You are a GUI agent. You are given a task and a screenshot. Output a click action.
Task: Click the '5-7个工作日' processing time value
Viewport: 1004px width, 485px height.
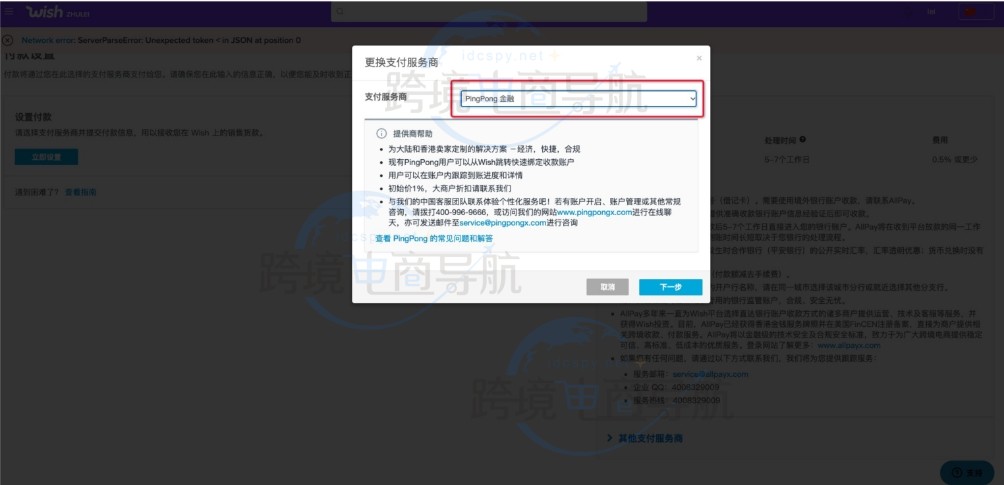(786, 159)
